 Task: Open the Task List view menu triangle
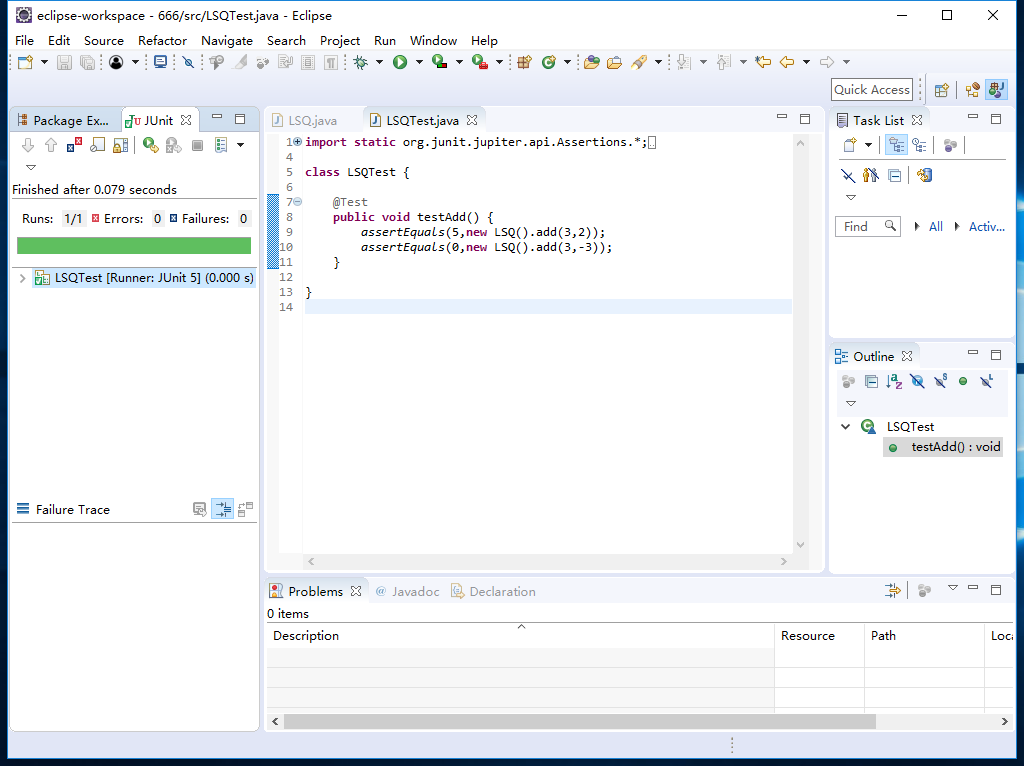point(850,197)
